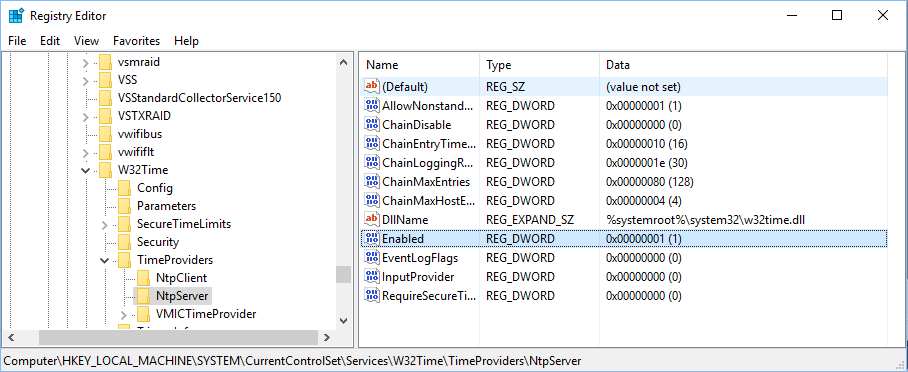
Task: Expand the SecureTimeLimits tree node
Action: pyautogui.click(x=105, y=225)
